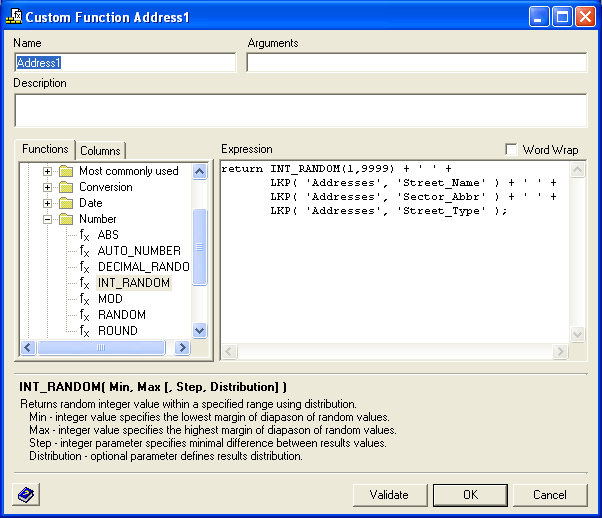Expand the Conversion folder node
The width and height of the screenshot is (602, 518).
47,187
